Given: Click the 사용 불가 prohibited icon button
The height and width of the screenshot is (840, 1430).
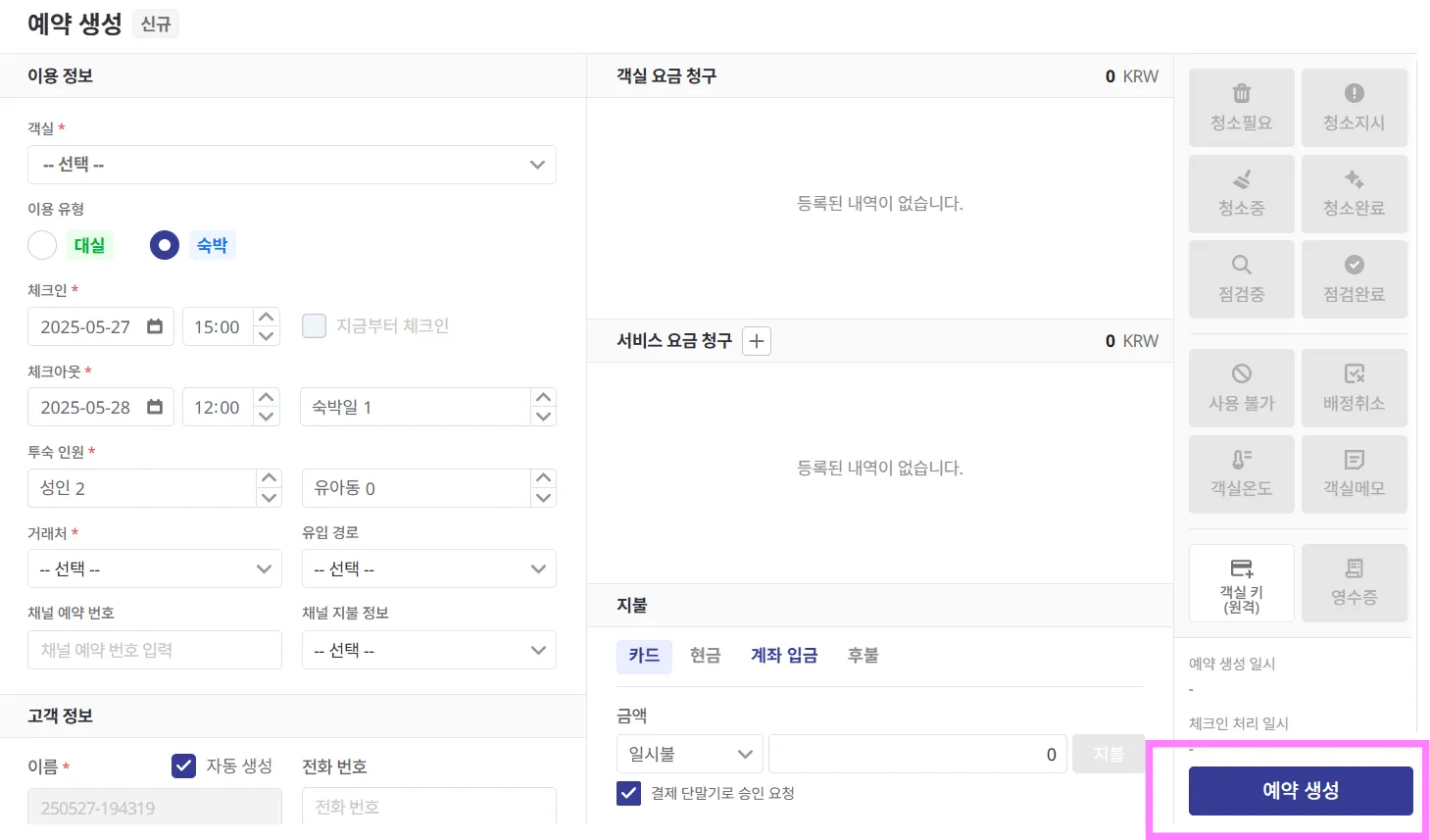Looking at the screenshot, I should coord(1241,387).
